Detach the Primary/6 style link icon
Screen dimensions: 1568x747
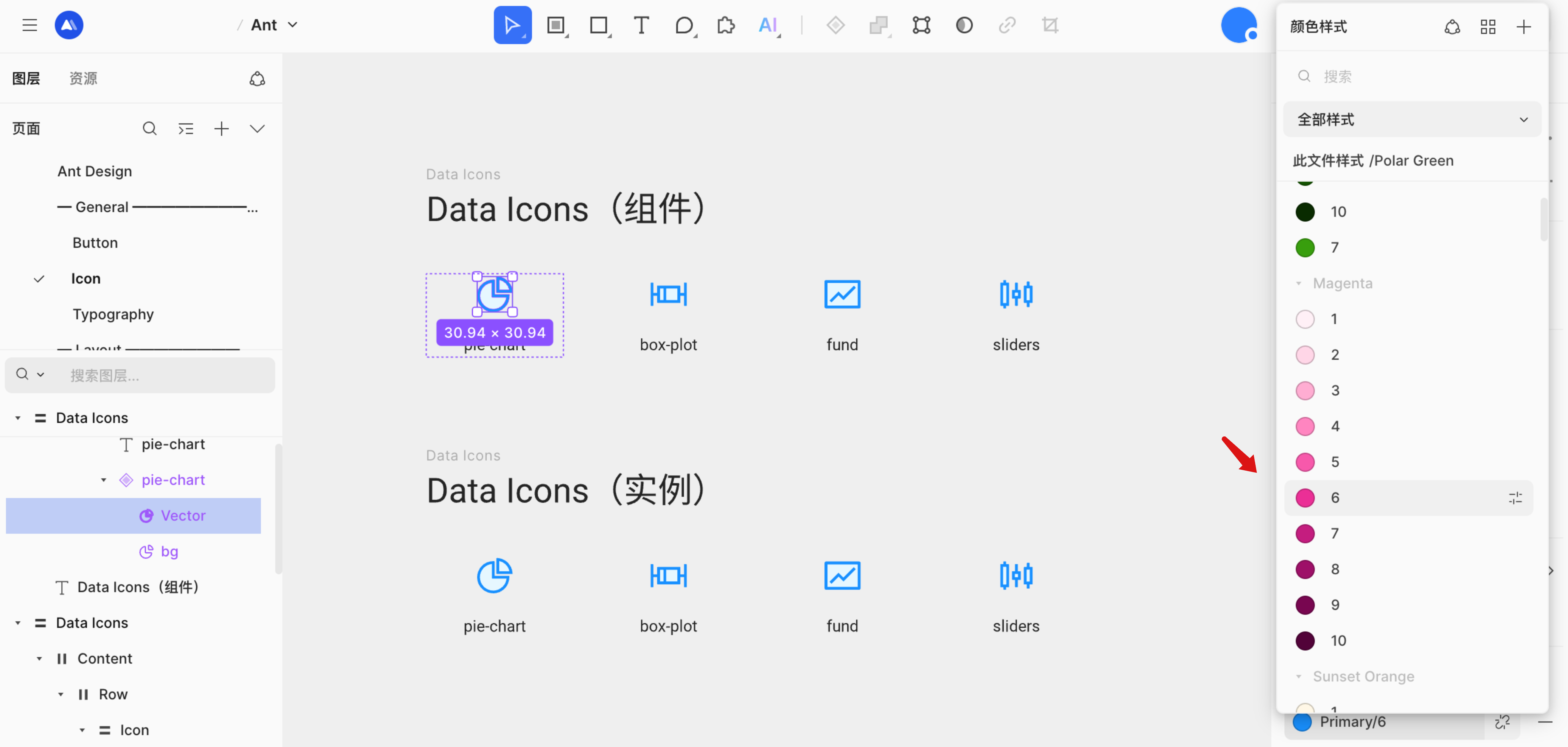pyautogui.click(x=1502, y=722)
